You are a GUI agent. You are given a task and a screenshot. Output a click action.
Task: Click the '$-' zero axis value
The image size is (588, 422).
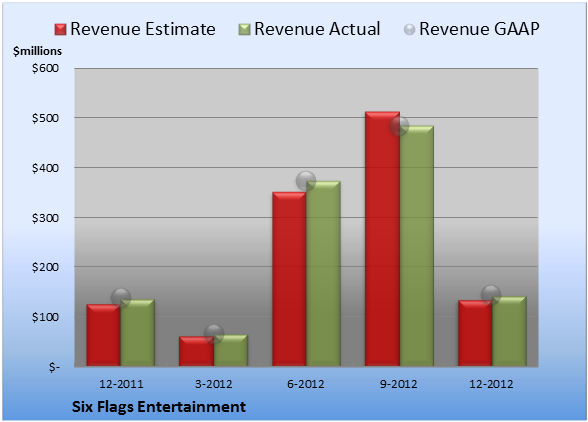tap(54, 367)
